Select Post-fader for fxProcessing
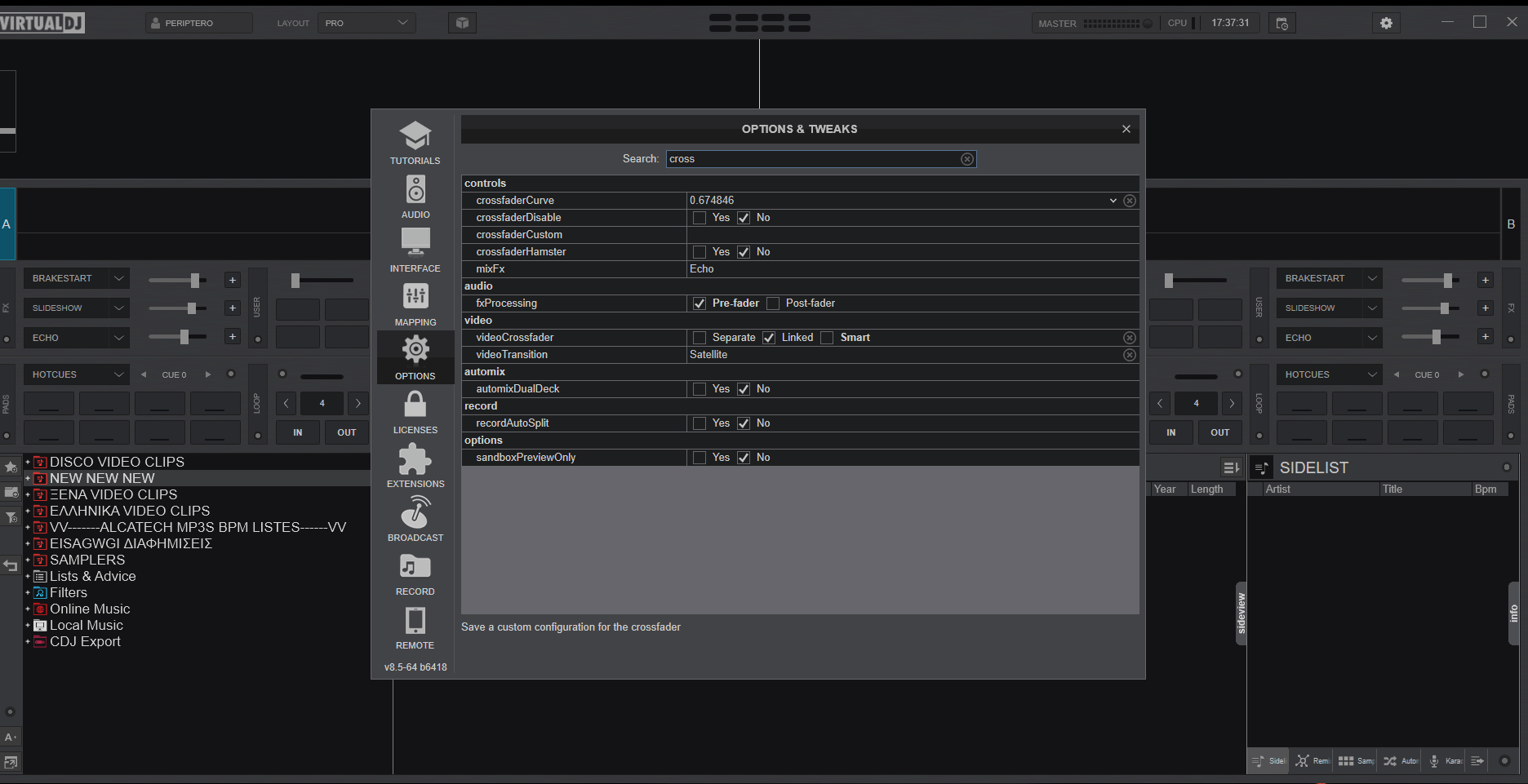 click(773, 303)
